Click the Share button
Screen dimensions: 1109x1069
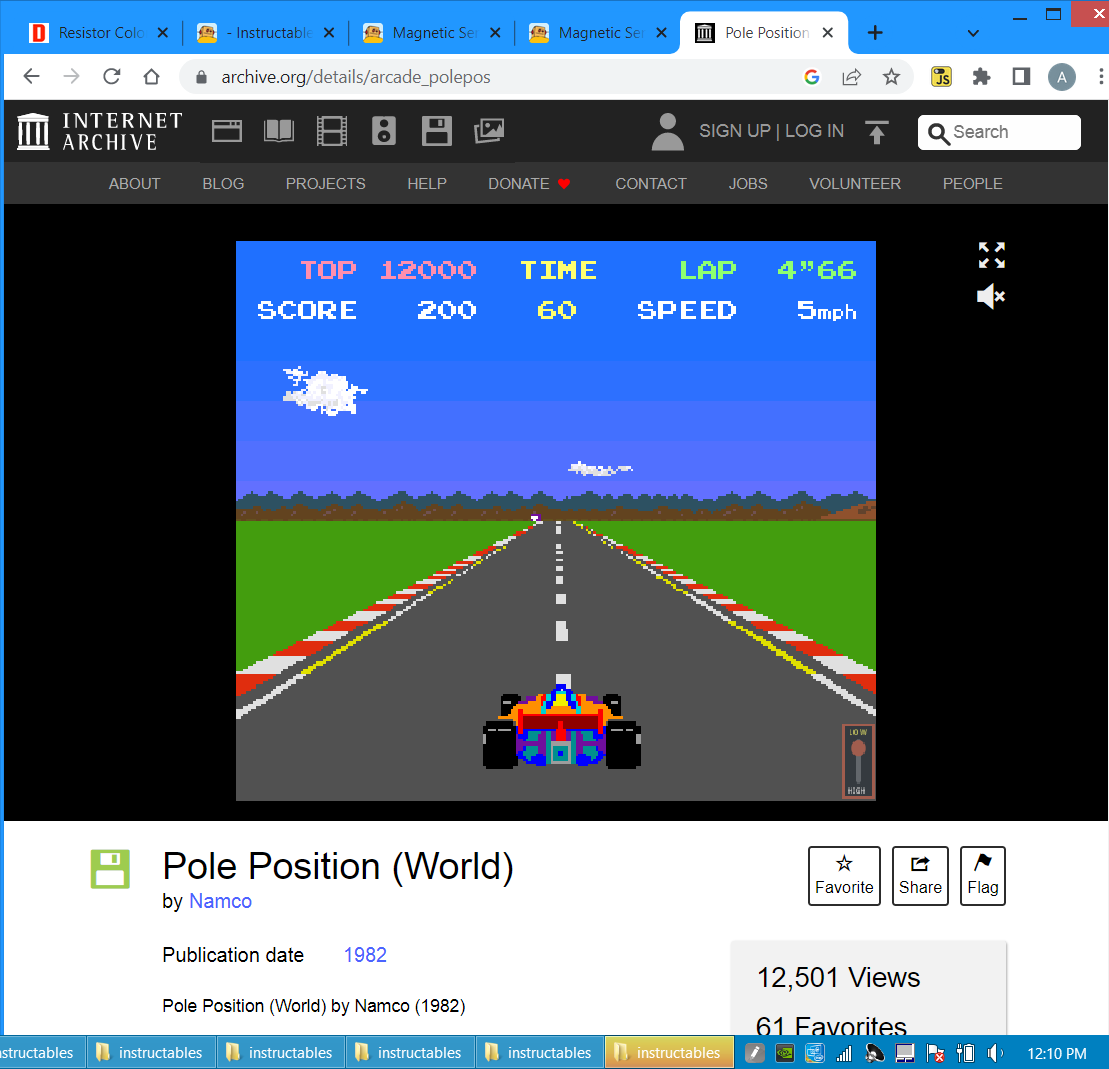pyautogui.click(x=919, y=876)
